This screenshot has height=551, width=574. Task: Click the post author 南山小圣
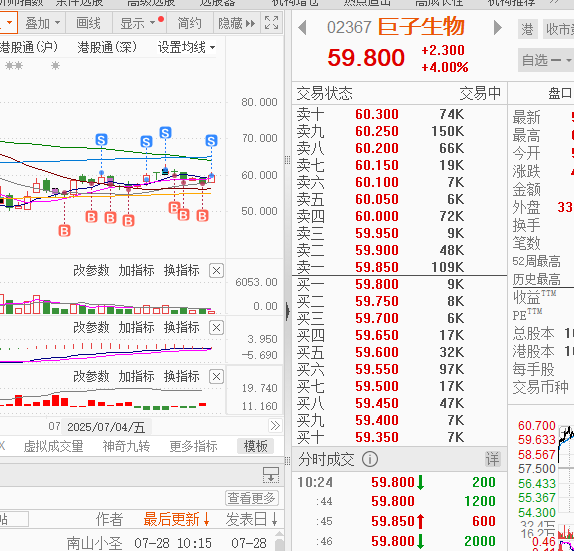tap(94, 543)
